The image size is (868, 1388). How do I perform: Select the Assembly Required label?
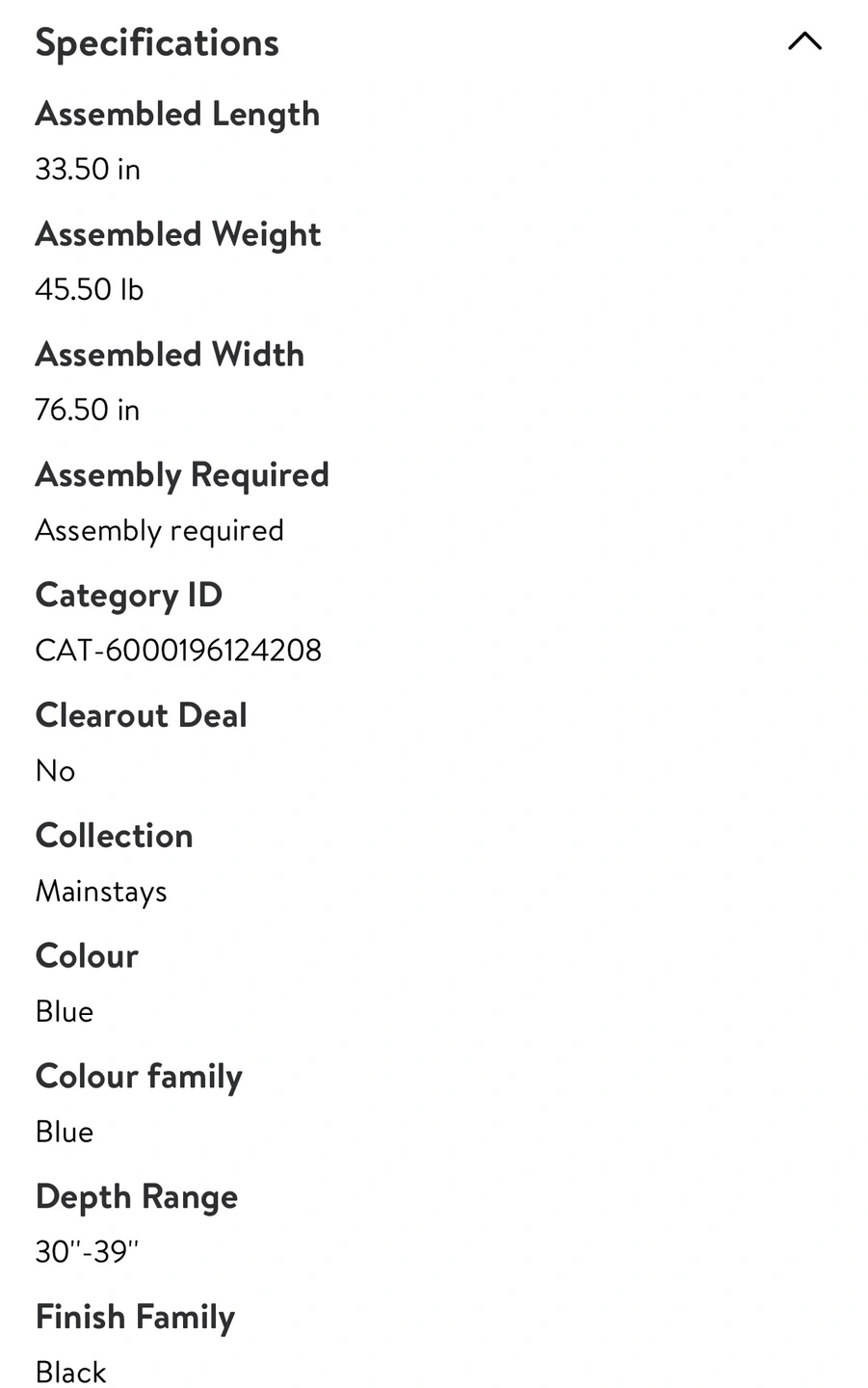pyautogui.click(x=182, y=475)
